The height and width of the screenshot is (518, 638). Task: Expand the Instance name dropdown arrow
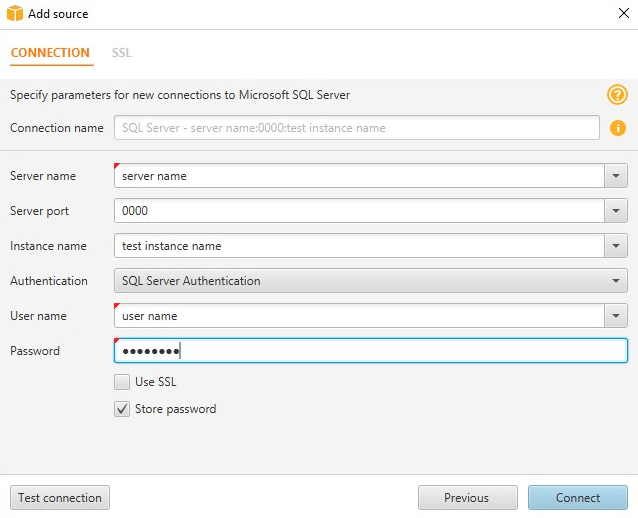pyautogui.click(x=616, y=246)
